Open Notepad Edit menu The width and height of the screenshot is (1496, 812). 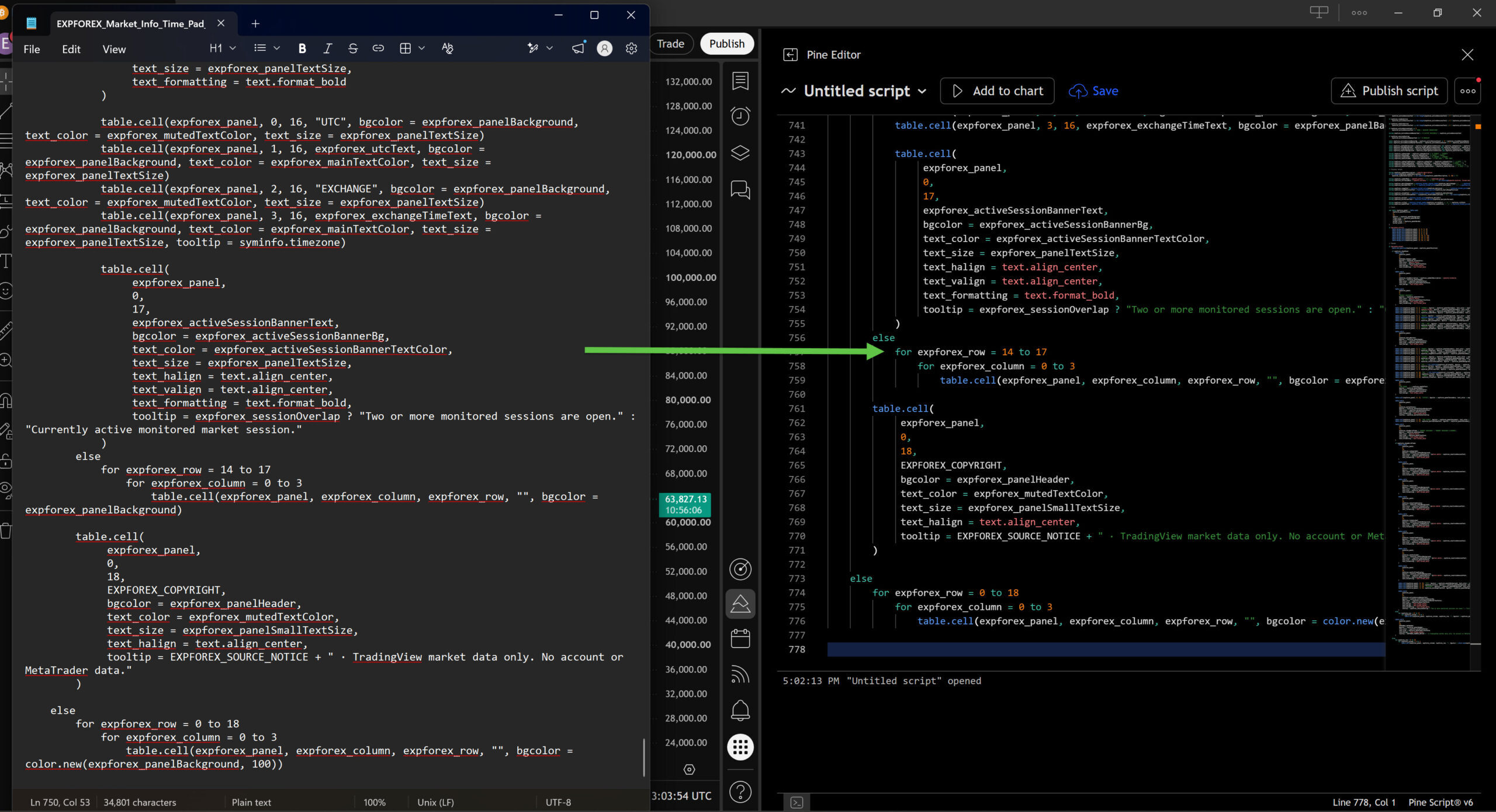pyautogui.click(x=71, y=49)
